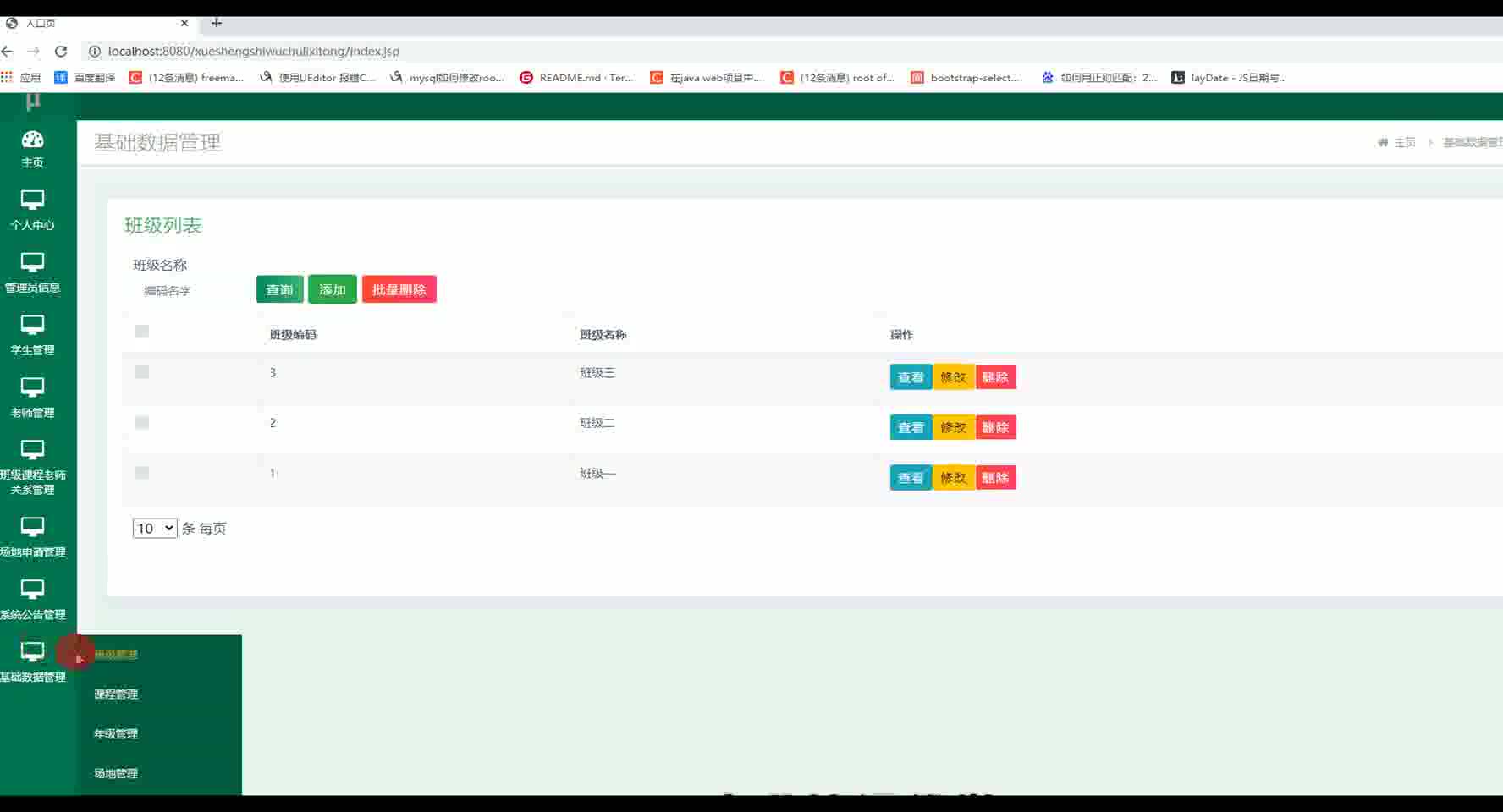Open 基础数据管理 in the sidebar
This screenshot has height=812, width=1503.
(x=32, y=662)
